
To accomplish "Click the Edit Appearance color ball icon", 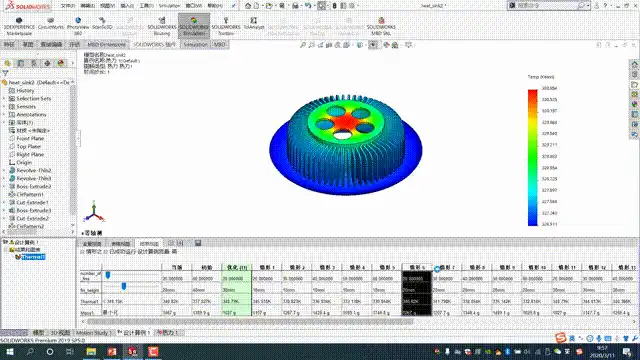I will point(386,45).
